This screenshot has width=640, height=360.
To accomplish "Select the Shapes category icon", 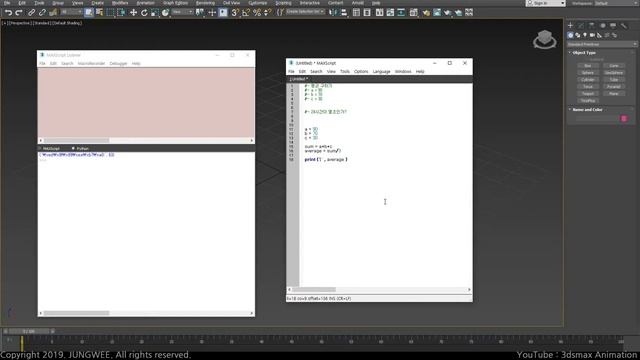I will pos(578,35).
